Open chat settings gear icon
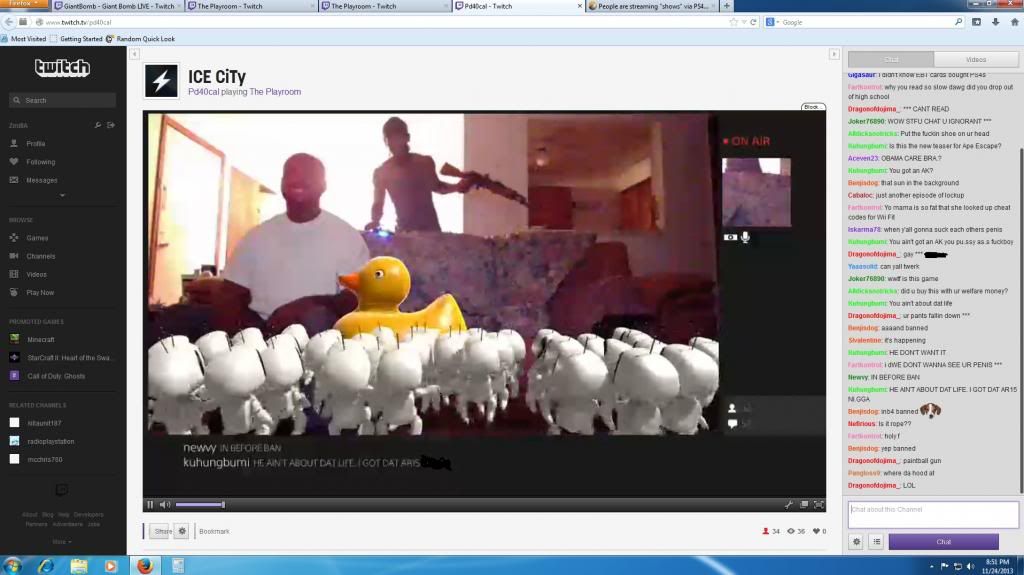The width and height of the screenshot is (1024, 575). click(x=856, y=542)
